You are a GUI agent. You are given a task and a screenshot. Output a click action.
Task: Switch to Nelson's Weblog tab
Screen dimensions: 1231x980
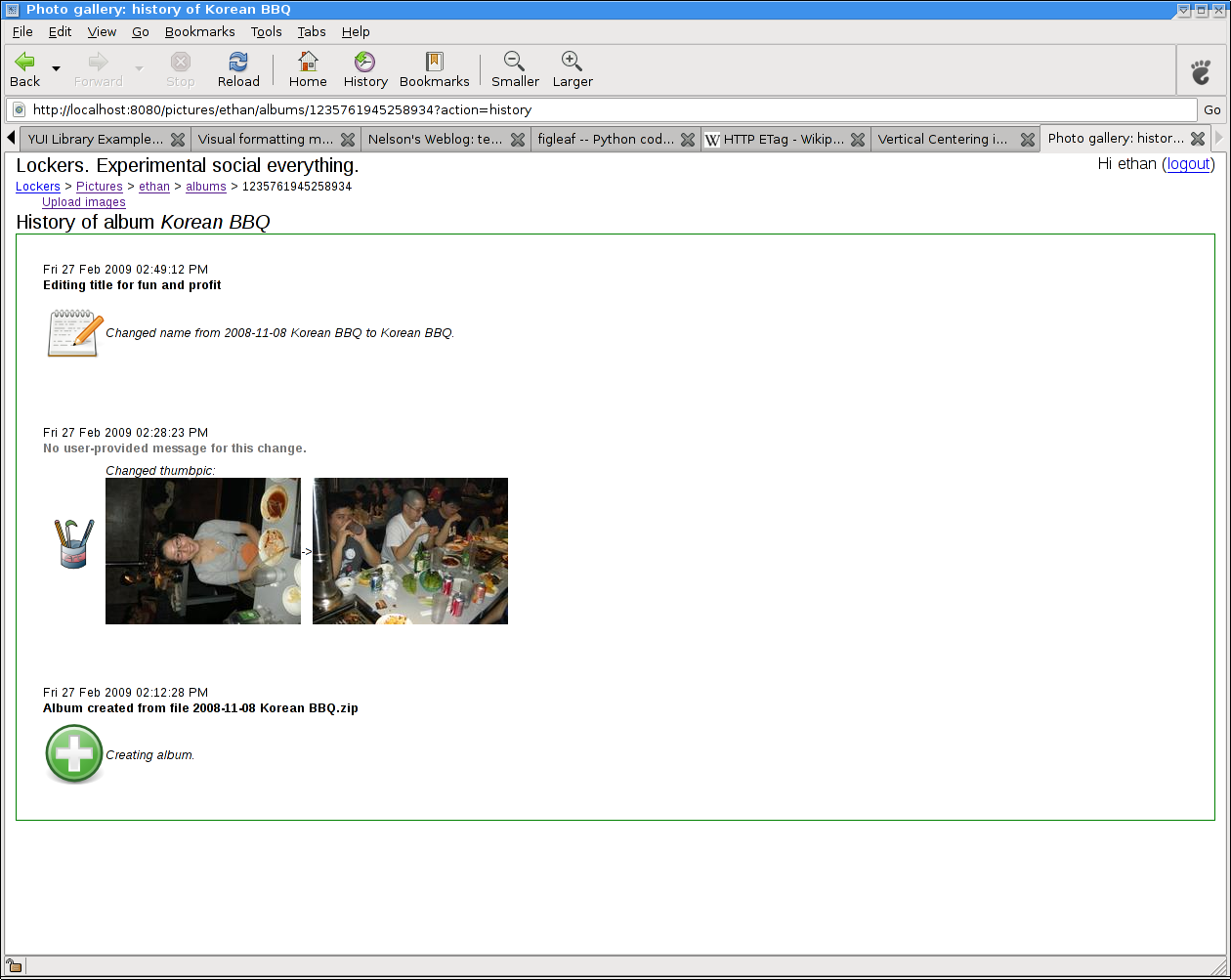pos(436,139)
